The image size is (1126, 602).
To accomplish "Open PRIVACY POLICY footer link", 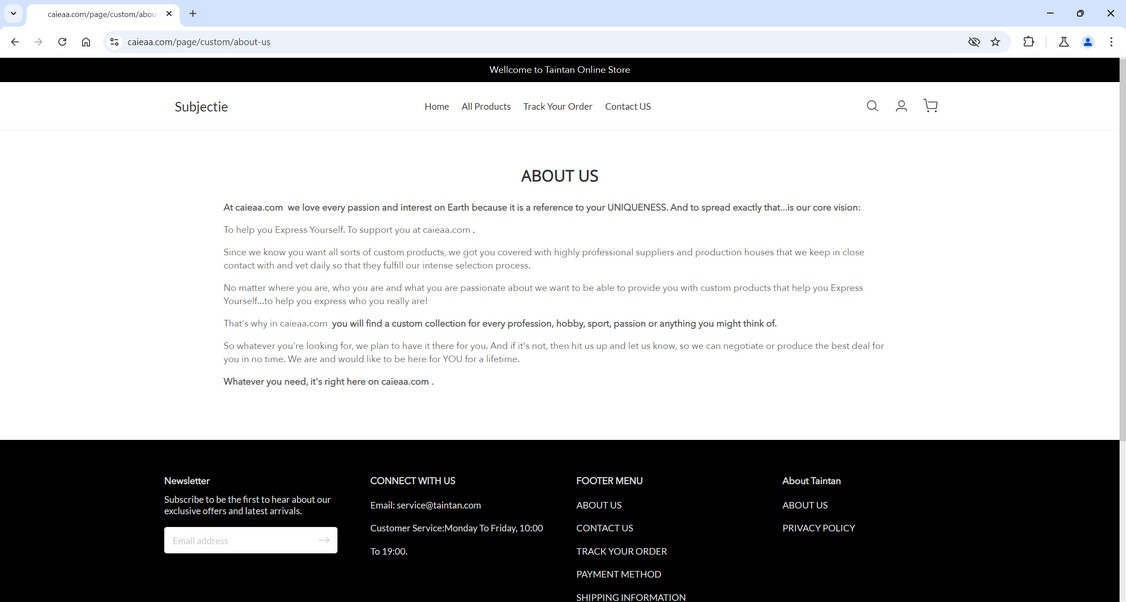I will (x=819, y=528).
